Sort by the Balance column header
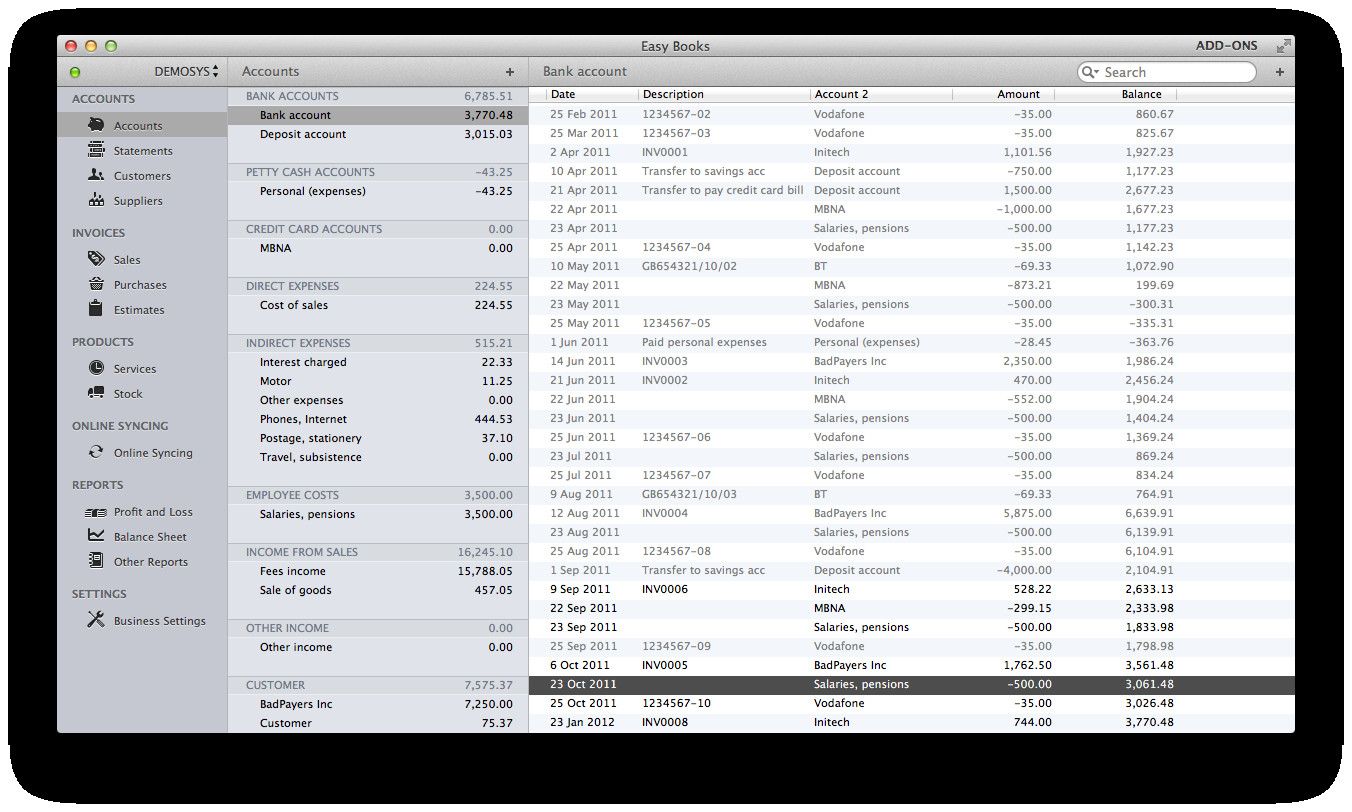Image resolution: width=1352 pixels, height=812 pixels. (1116, 94)
